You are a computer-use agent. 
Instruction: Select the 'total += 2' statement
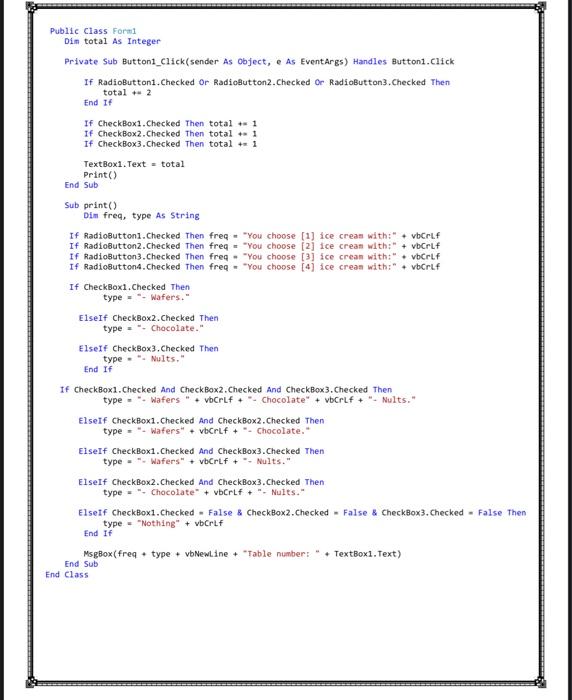(x=127, y=92)
